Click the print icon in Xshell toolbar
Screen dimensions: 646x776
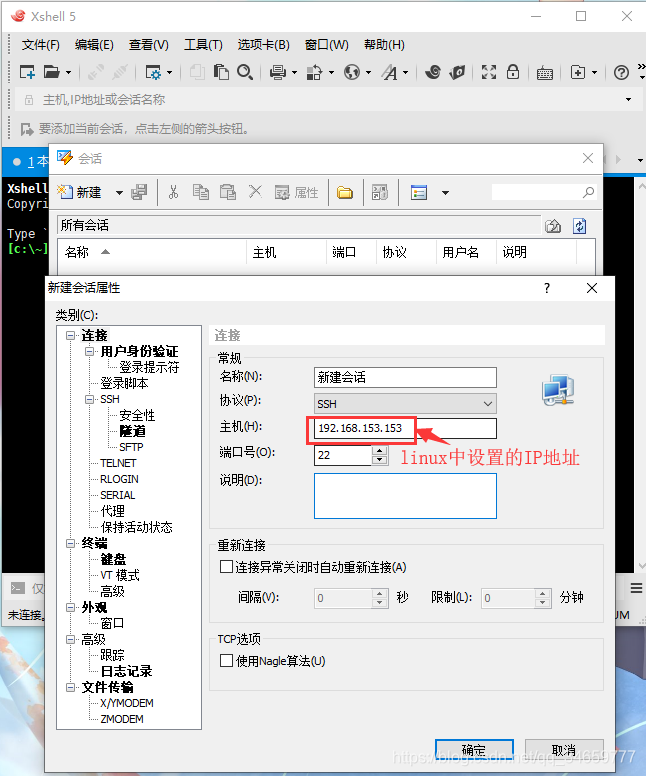pos(278,72)
